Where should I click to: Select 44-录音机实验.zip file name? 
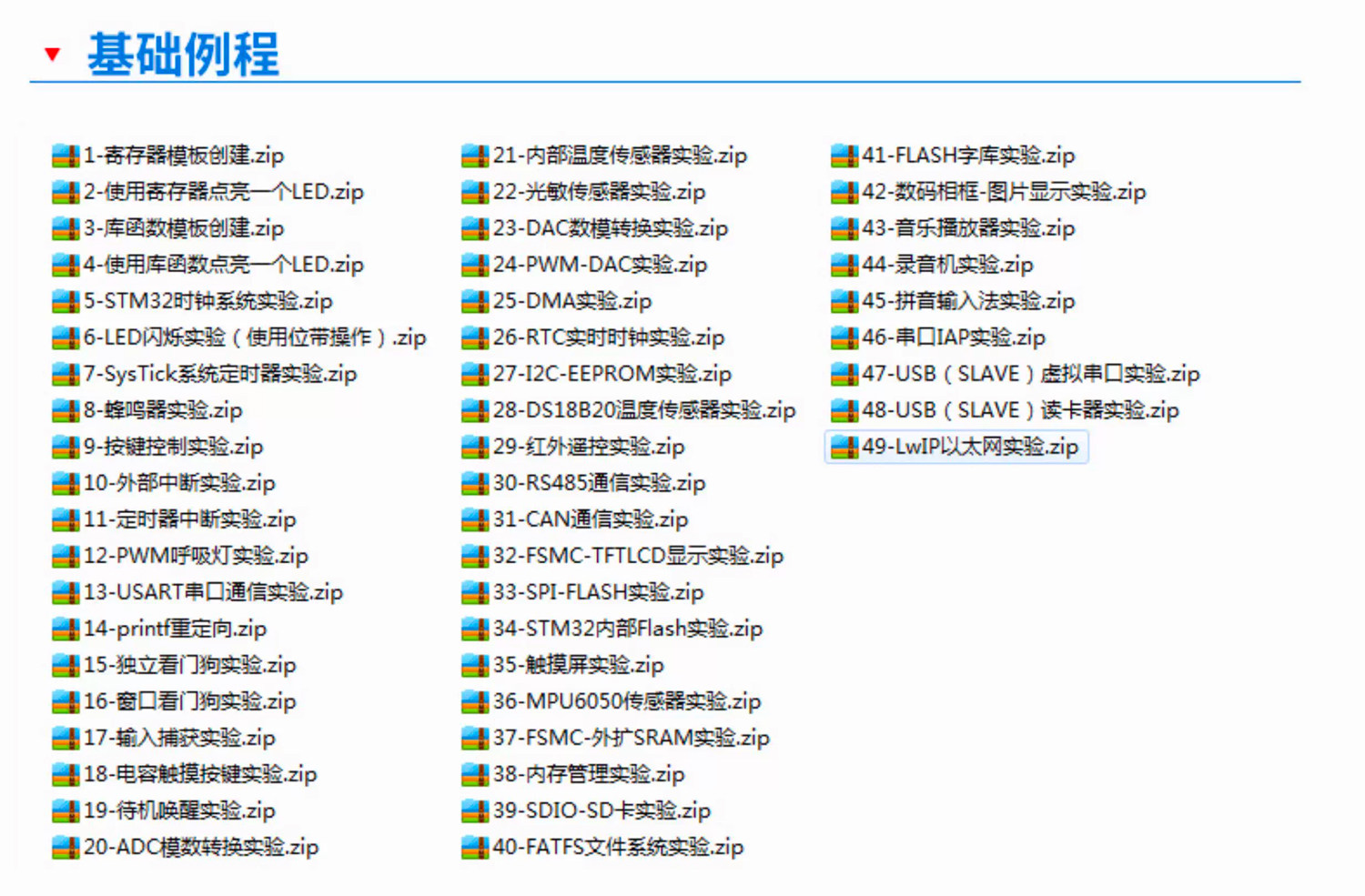tap(947, 265)
